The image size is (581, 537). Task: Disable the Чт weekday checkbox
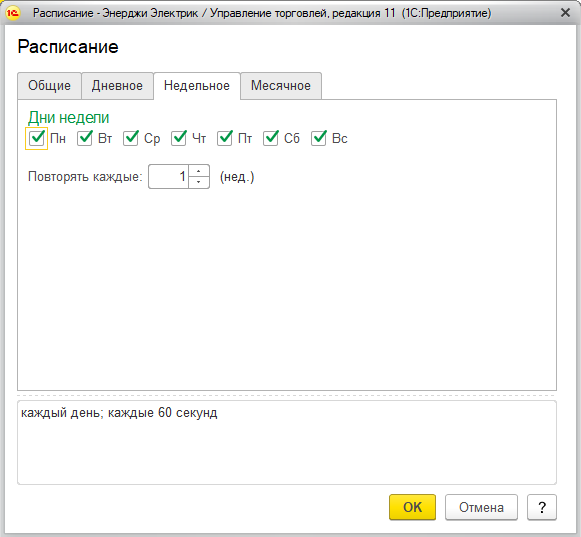(x=179, y=138)
